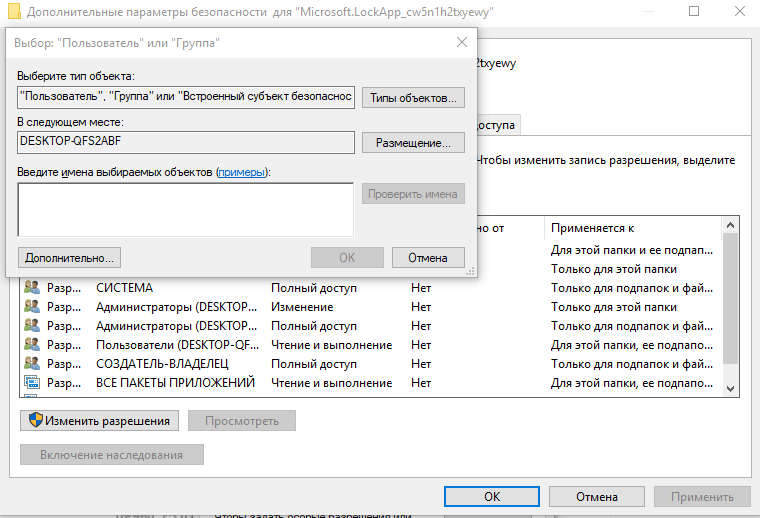Click the group icon beside СОЗДАТЕЛЬ-ВЛАДЕЛЕЦ entry
The image size is (760, 518).
(32, 363)
